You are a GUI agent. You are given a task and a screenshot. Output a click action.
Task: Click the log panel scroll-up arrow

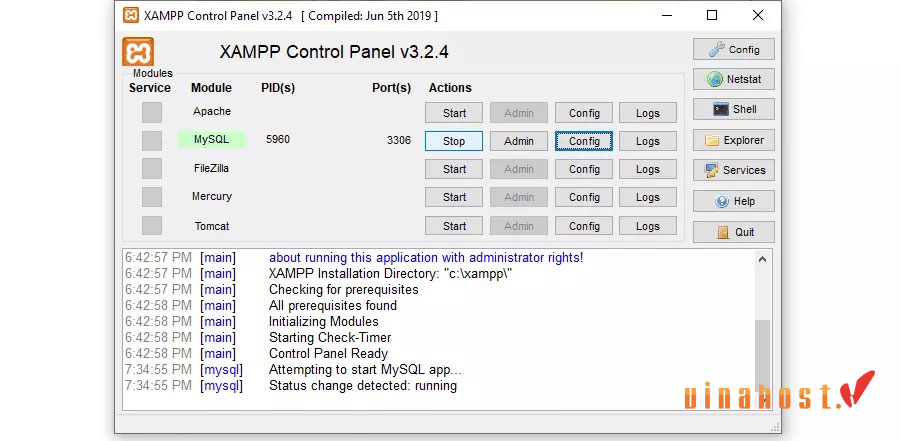pos(763,259)
